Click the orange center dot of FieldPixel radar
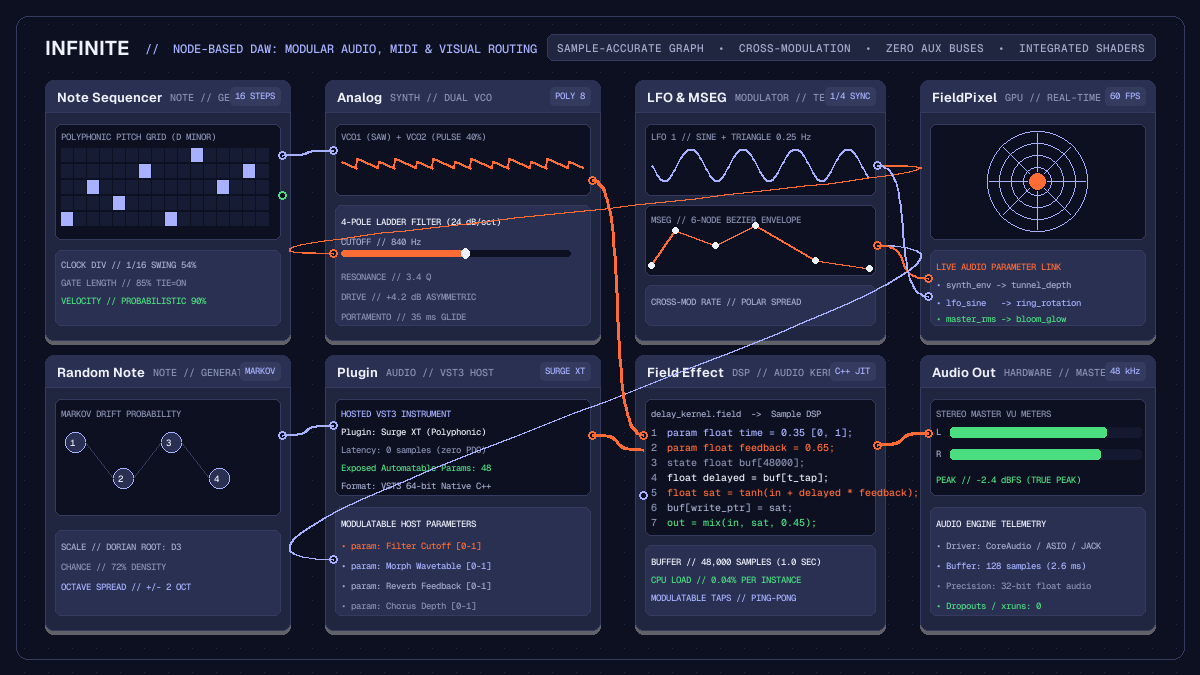Image resolution: width=1200 pixels, height=675 pixels. click(x=1037, y=181)
